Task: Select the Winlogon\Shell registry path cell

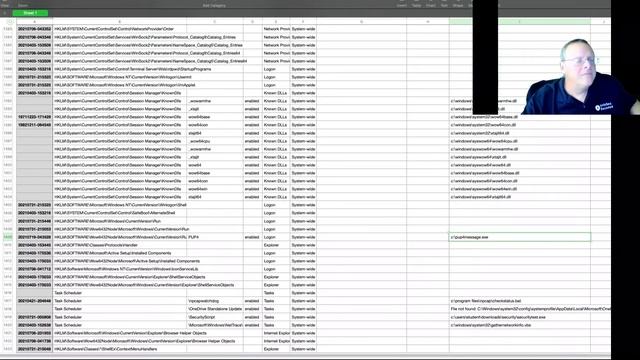Action: [x=120, y=205]
